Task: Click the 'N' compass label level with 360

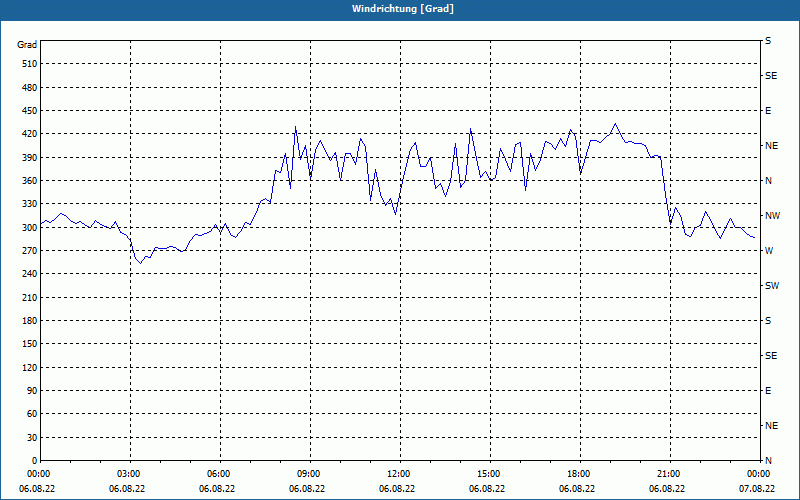Action: 768,181
